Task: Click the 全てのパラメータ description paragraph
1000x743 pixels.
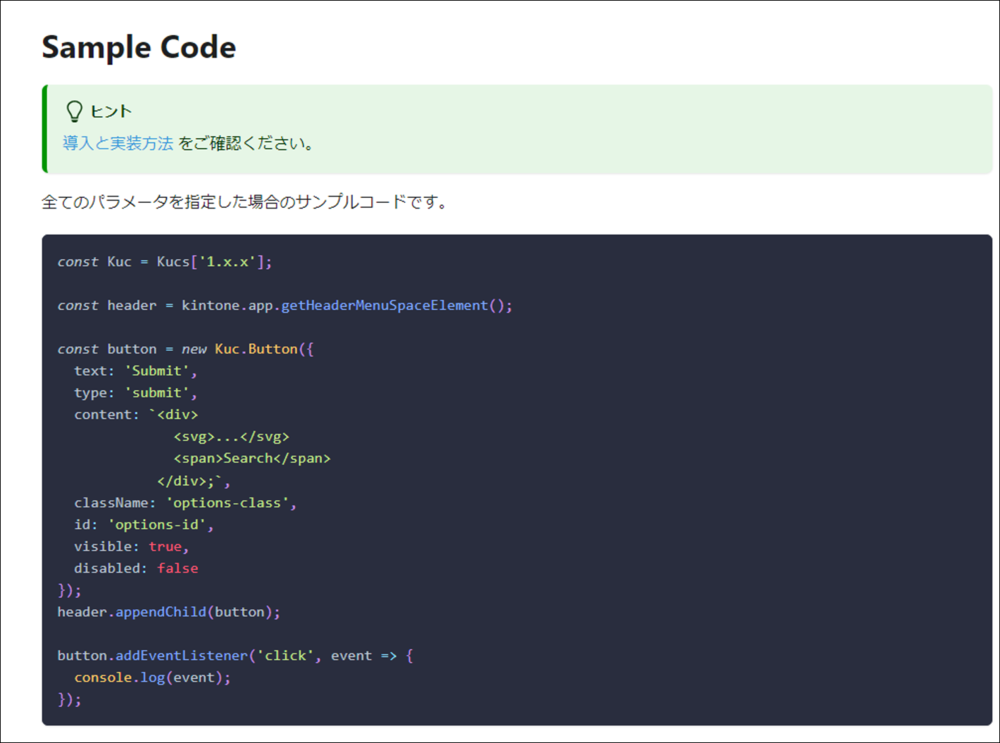Action: click(x=243, y=202)
